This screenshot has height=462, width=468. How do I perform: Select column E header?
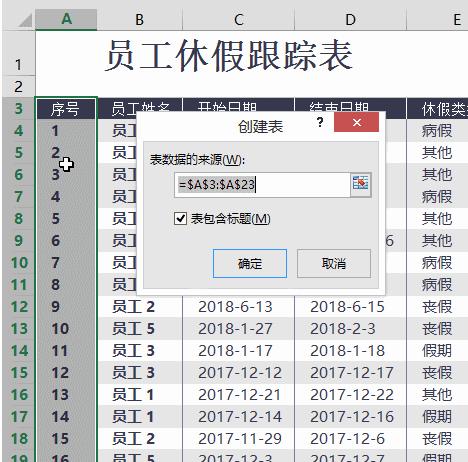click(437, 19)
